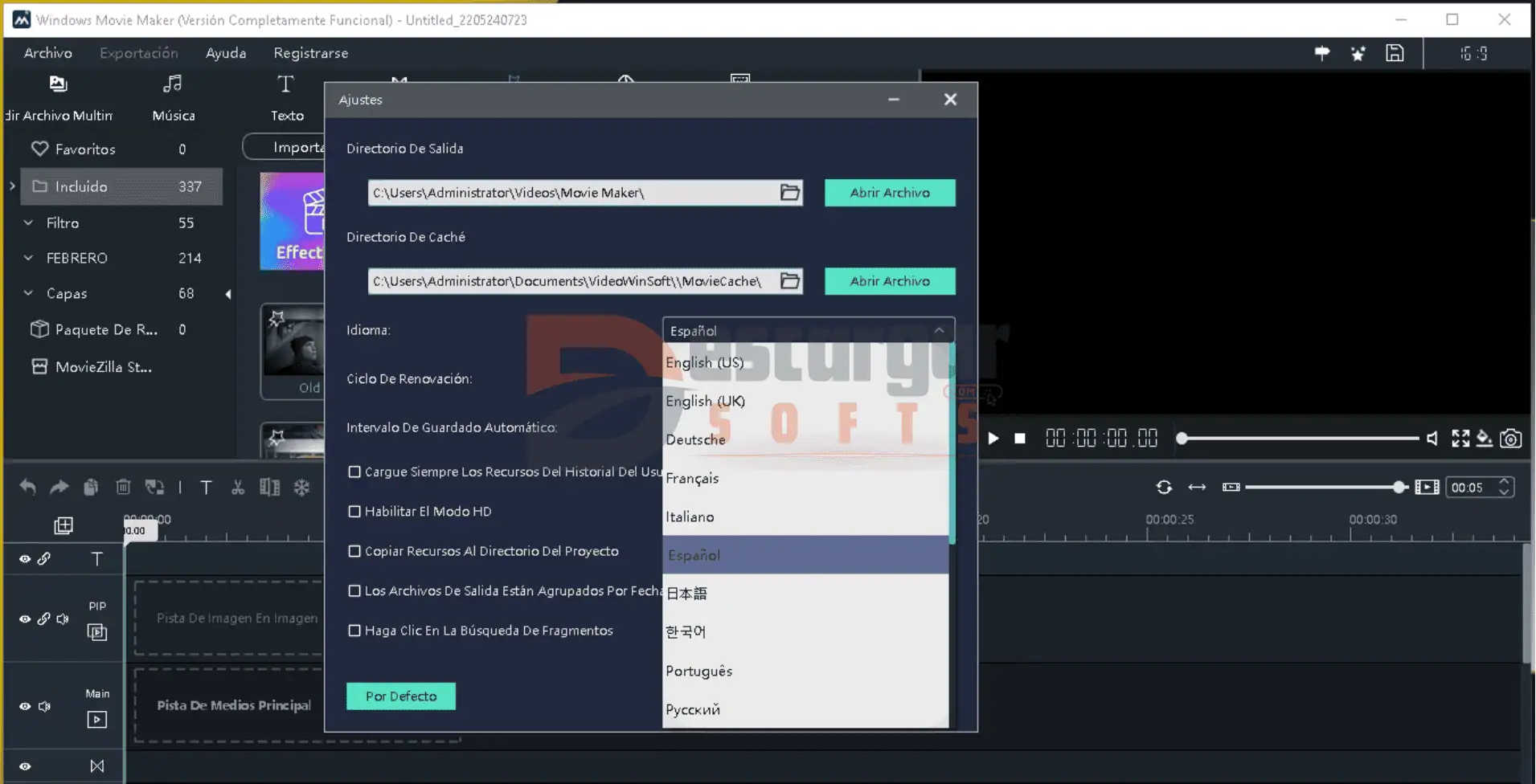
Task: Click the undo arrow icon
Action: [x=27, y=488]
